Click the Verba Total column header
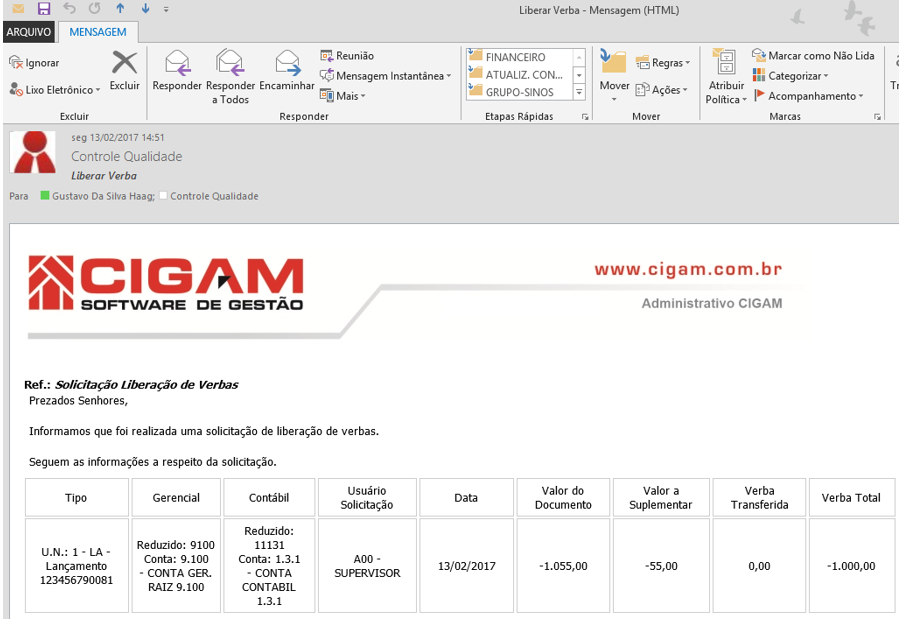910x620 pixels. pyautogui.click(x=851, y=498)
